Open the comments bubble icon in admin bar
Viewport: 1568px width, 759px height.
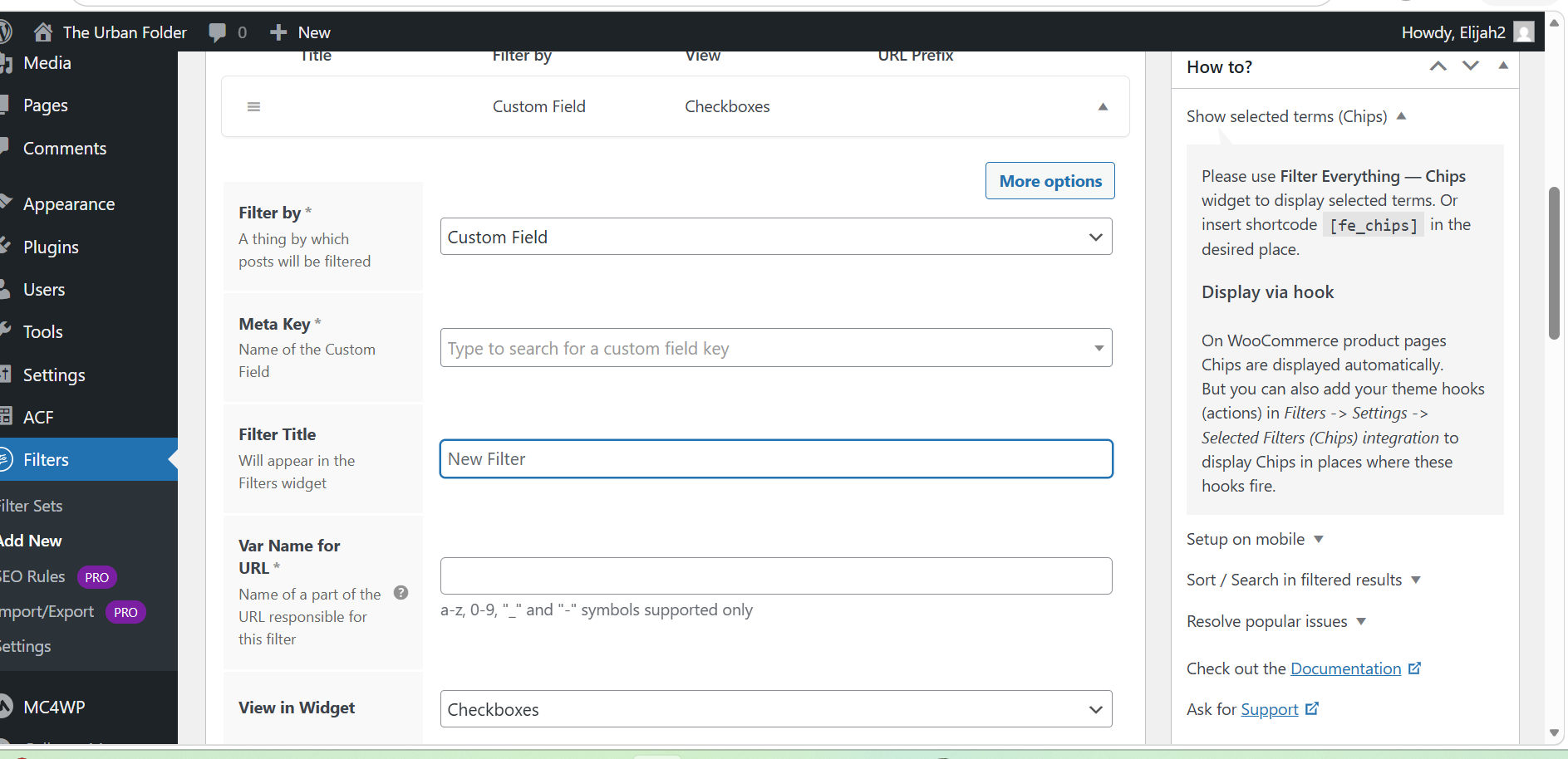(x=218, y=32)
